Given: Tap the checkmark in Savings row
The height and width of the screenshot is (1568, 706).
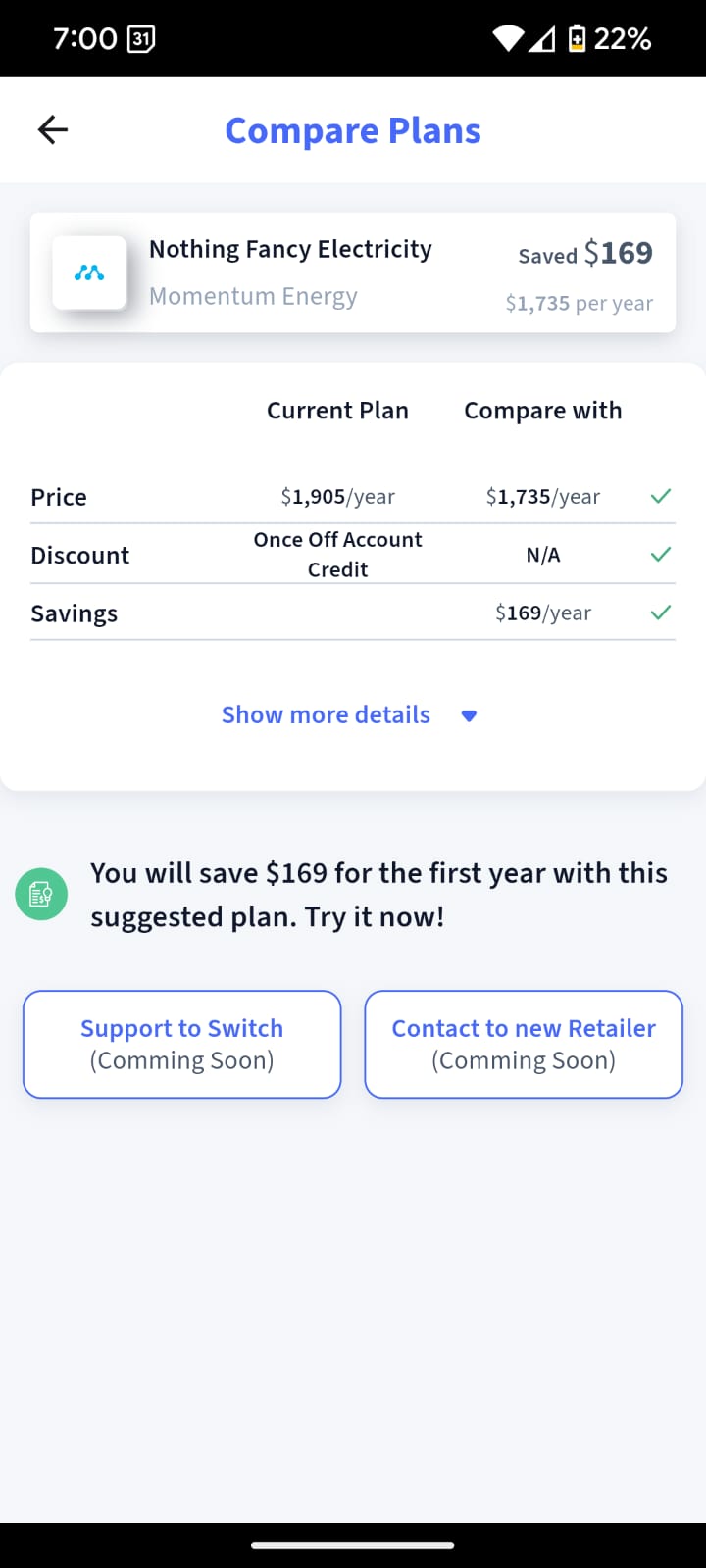Looking at the screenshot, I should 661,612.
